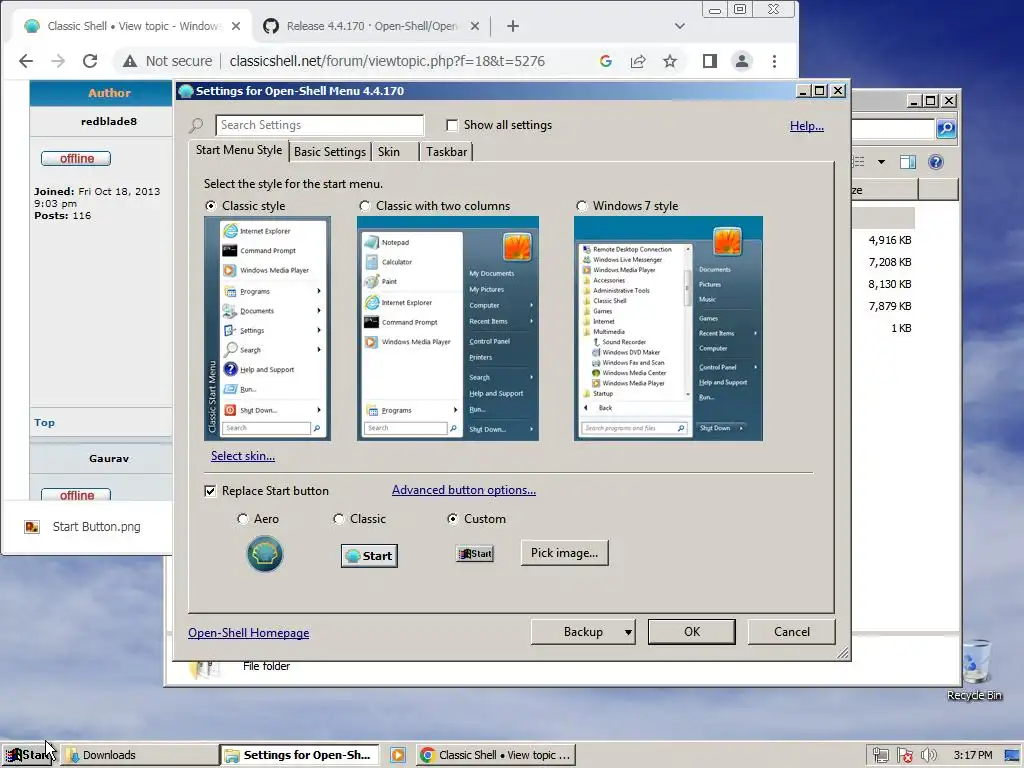
Task: Click Windows Media Player taskbar icon
Action: [398, 755]
